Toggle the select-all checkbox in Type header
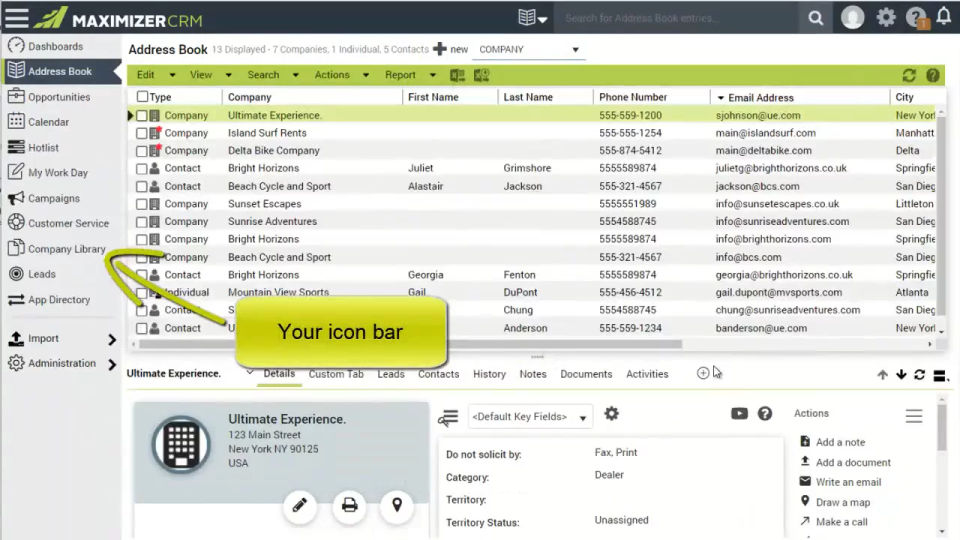The width and height of the screenshot is (960, 540). 143,96
